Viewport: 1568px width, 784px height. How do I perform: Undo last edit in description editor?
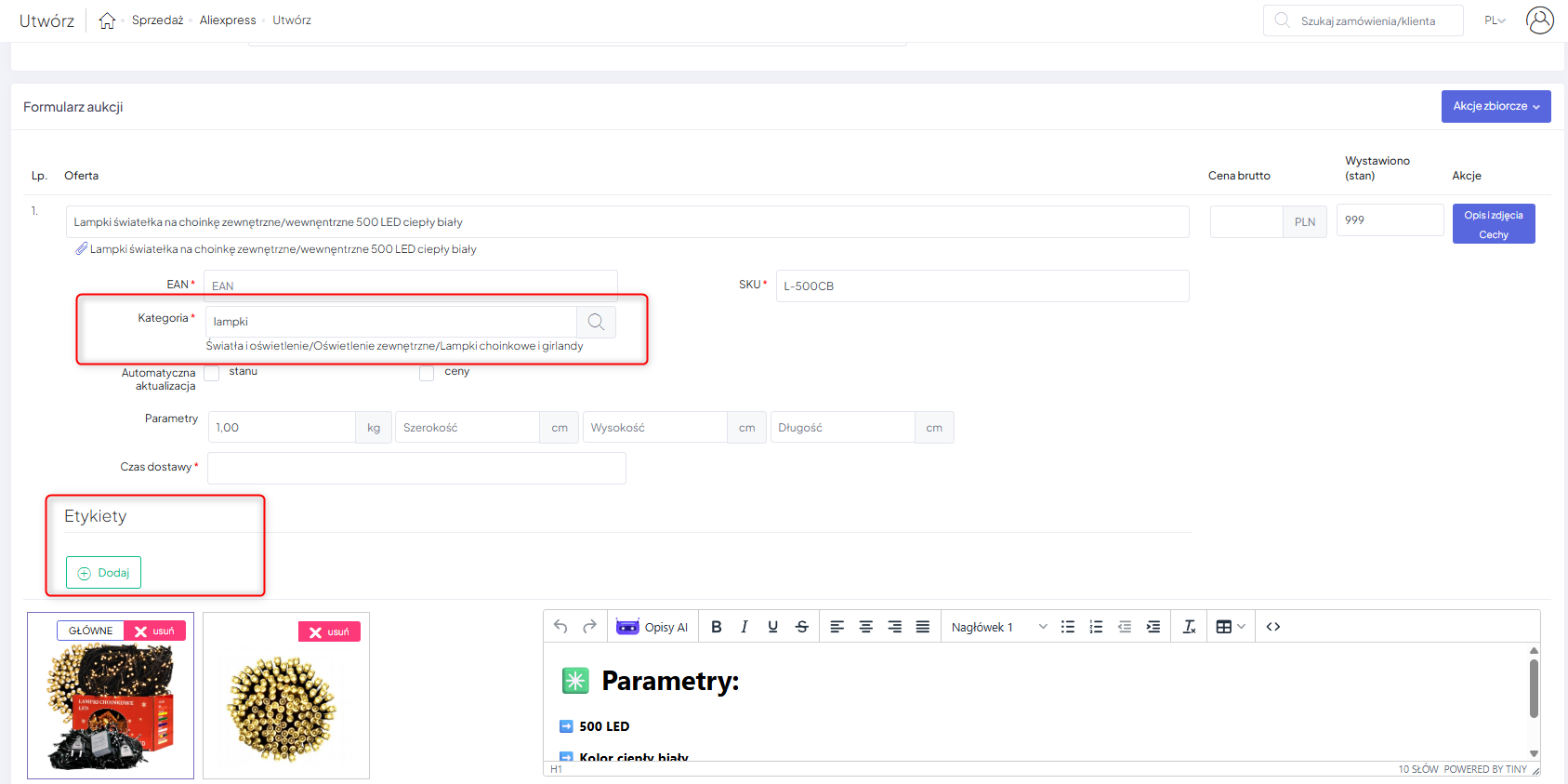tap(560, 627)
